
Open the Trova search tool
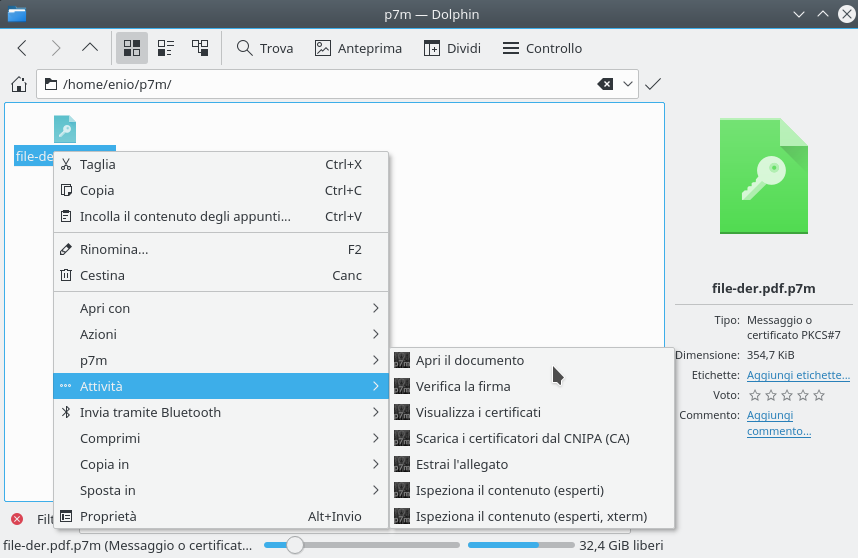click(x=265, y=48)
